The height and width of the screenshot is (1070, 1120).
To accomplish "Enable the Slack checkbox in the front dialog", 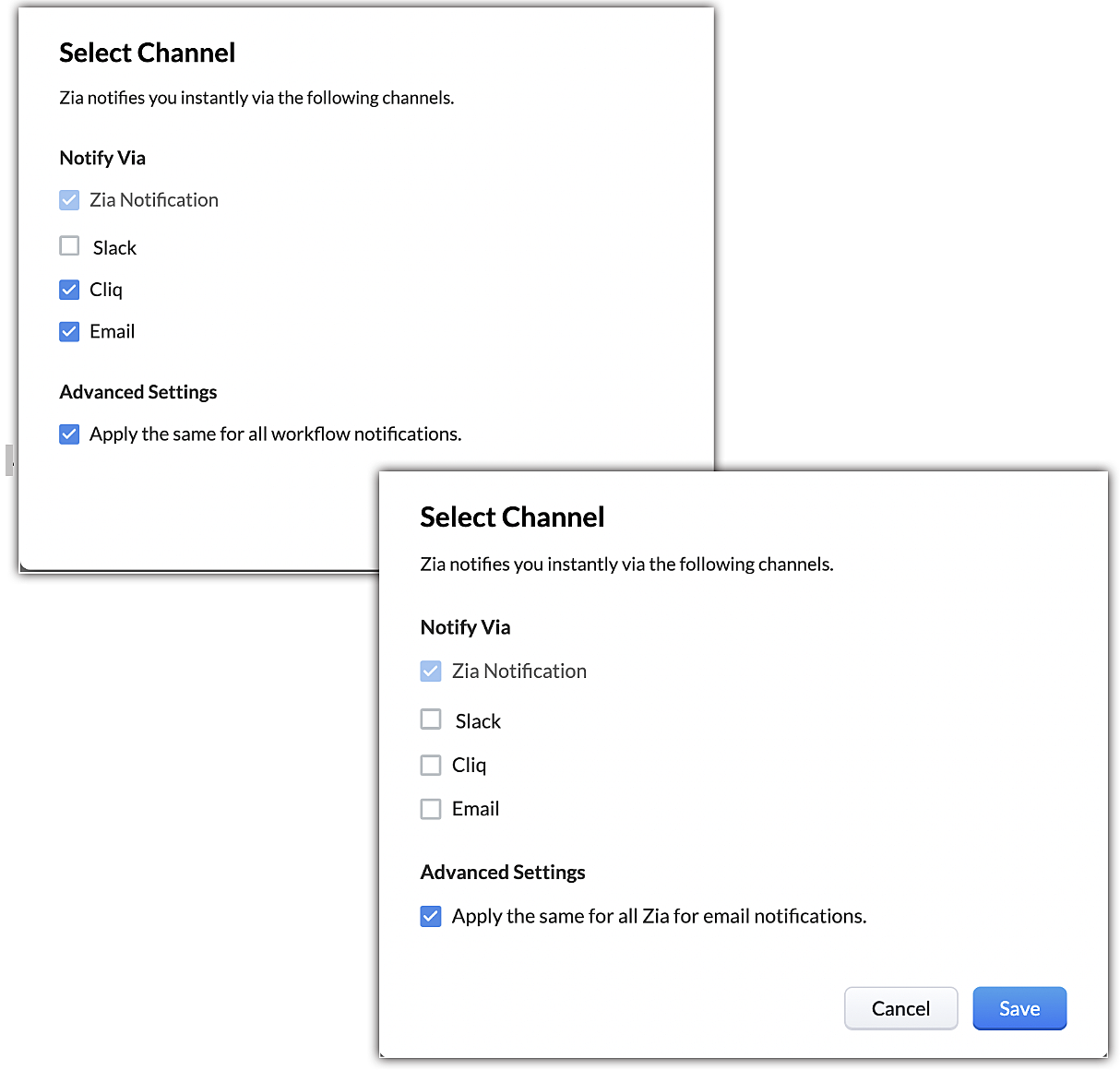I will coord(431,719).
